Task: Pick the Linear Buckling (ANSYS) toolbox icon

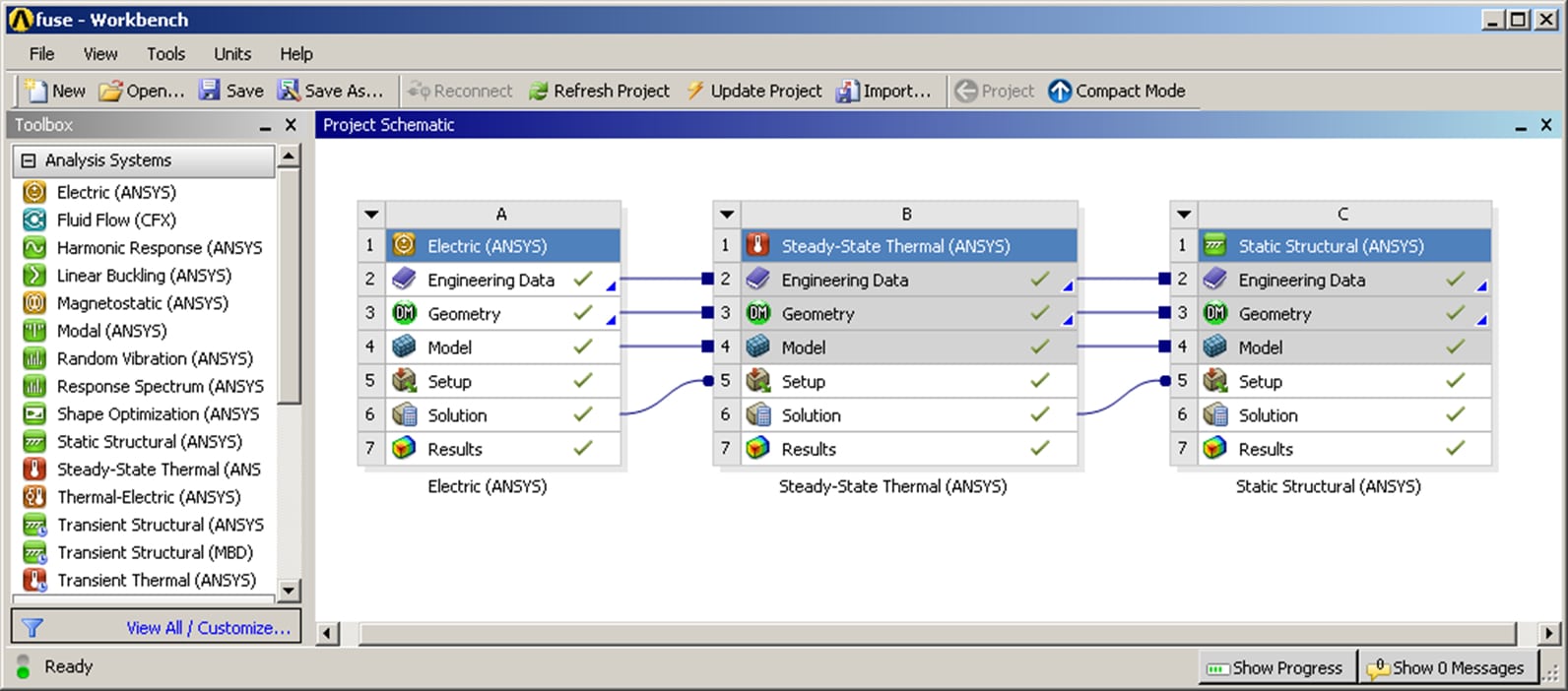Action: click(x=34, y=275)
